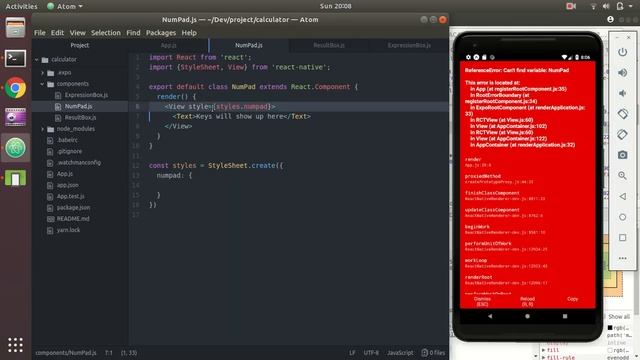Open the Atom app menu dropdown
The width and height of the screenshot is (640, 360).
[x=64, y=6]
